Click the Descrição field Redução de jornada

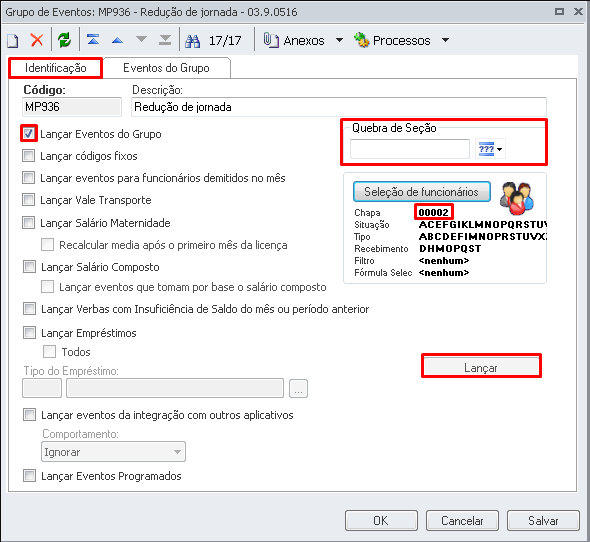(x=339, y=107)
